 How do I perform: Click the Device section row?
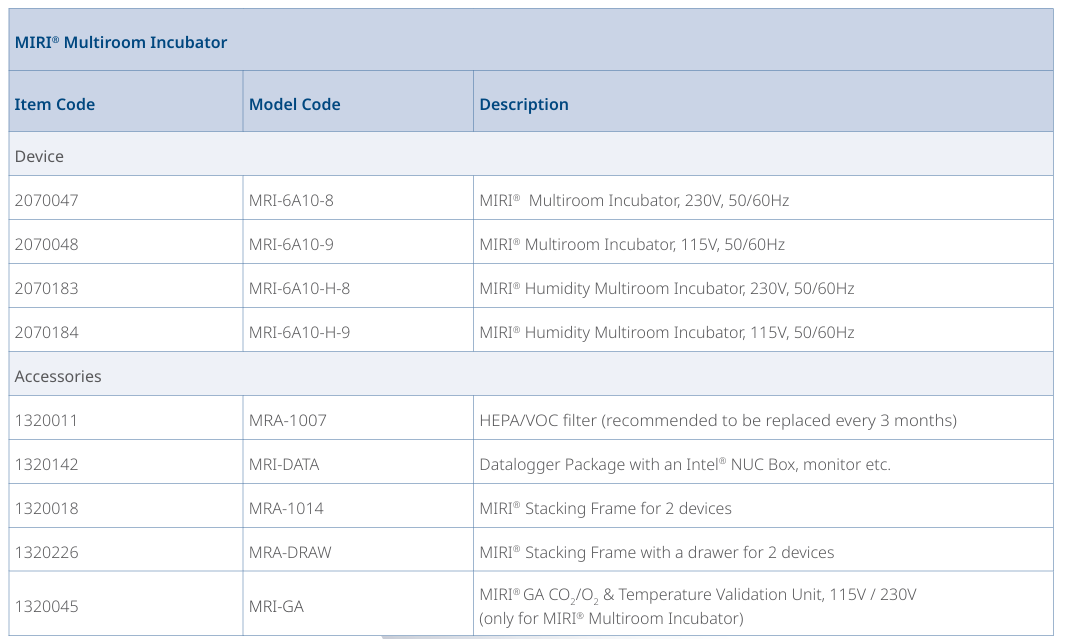(39, 156)
